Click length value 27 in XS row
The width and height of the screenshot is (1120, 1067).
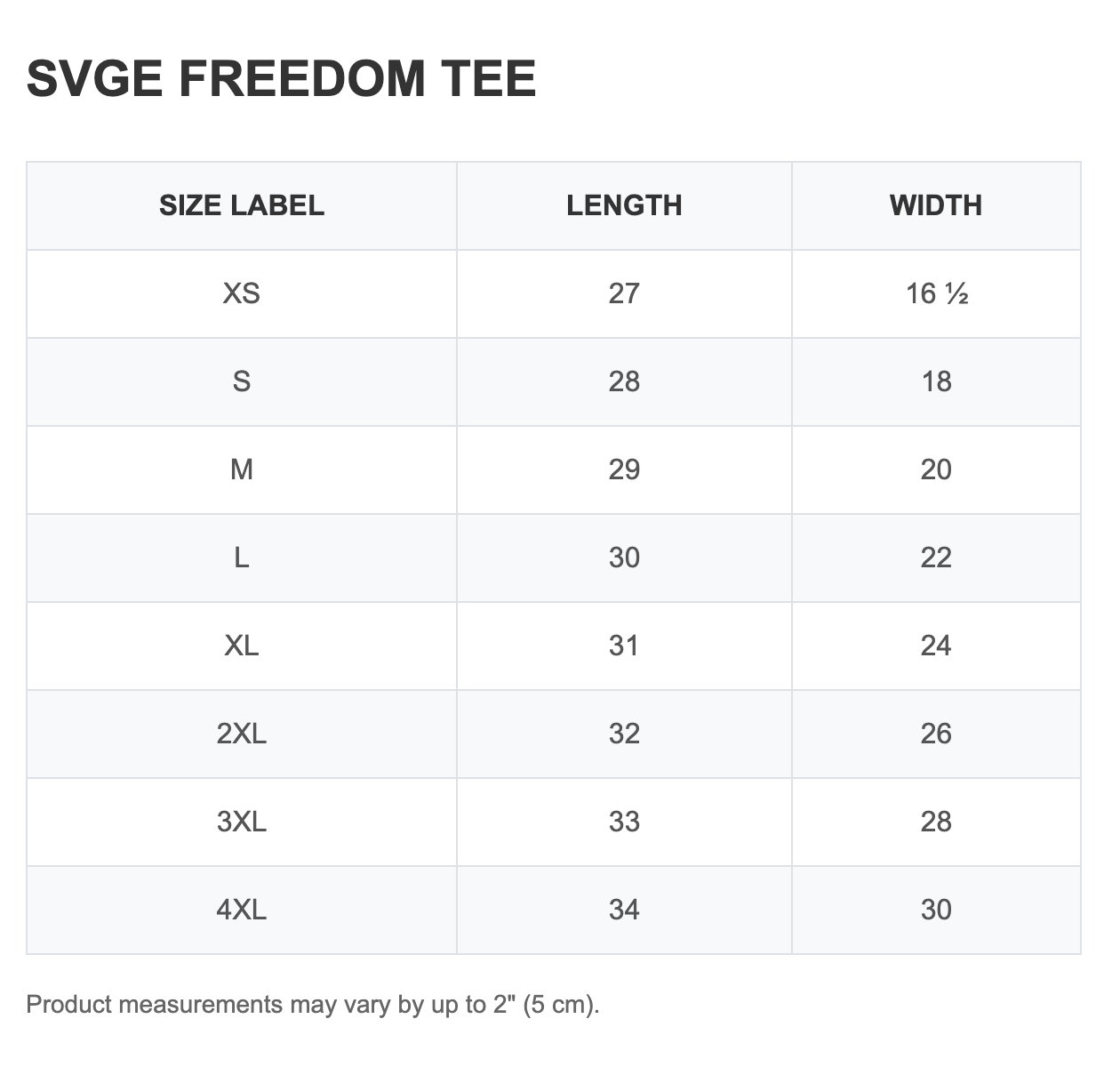click(x=624, y=293)
